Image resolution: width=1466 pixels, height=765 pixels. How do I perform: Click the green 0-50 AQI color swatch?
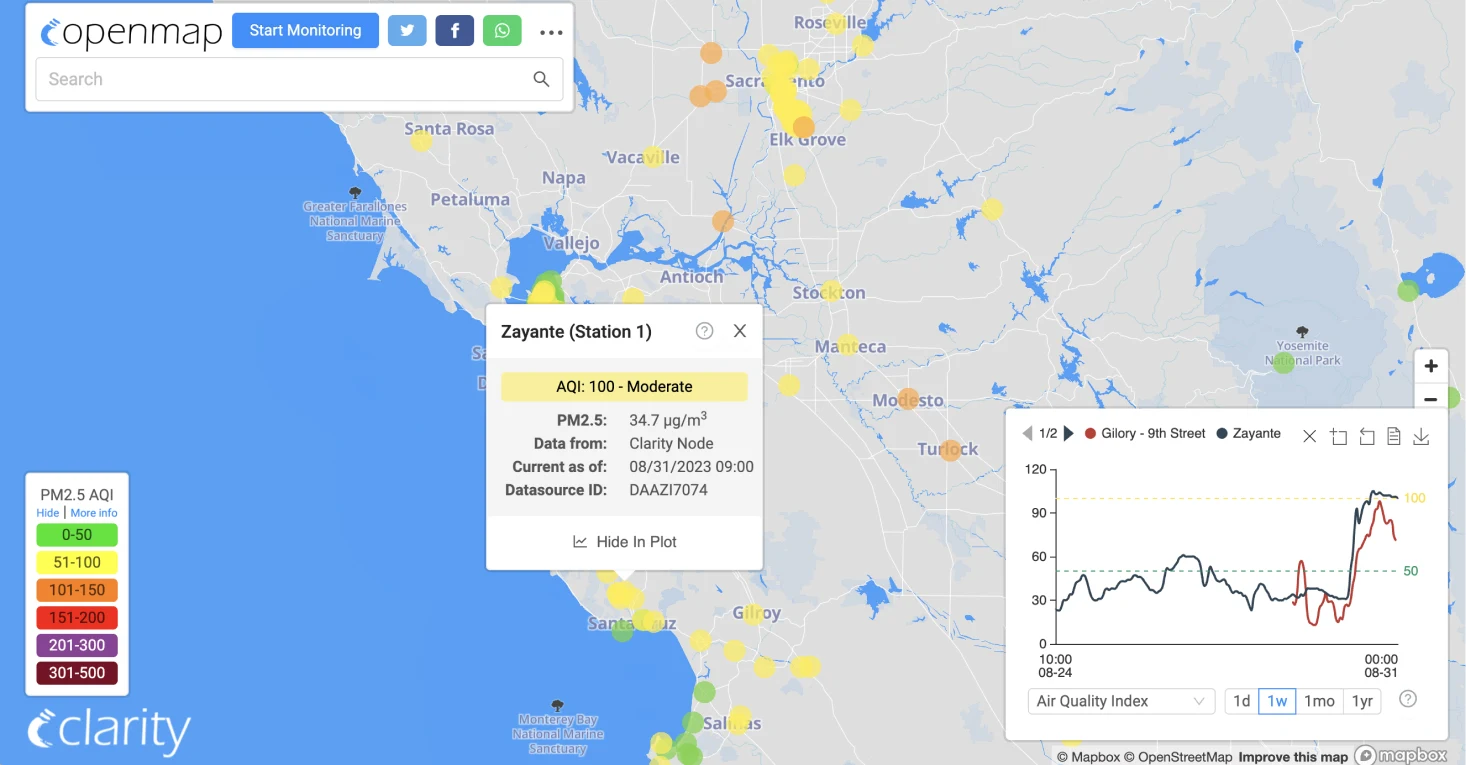77,534
